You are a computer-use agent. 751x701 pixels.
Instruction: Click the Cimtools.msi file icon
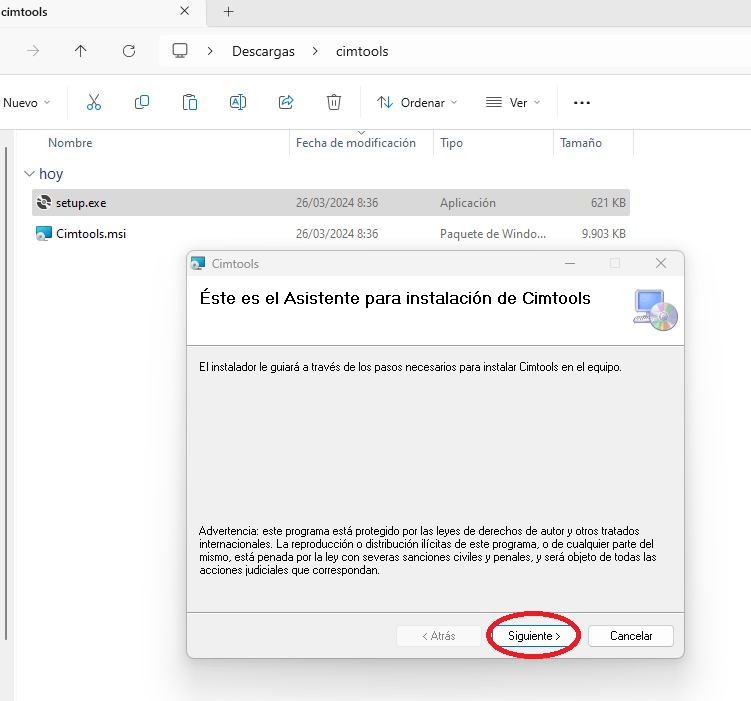tap(44, 234)
